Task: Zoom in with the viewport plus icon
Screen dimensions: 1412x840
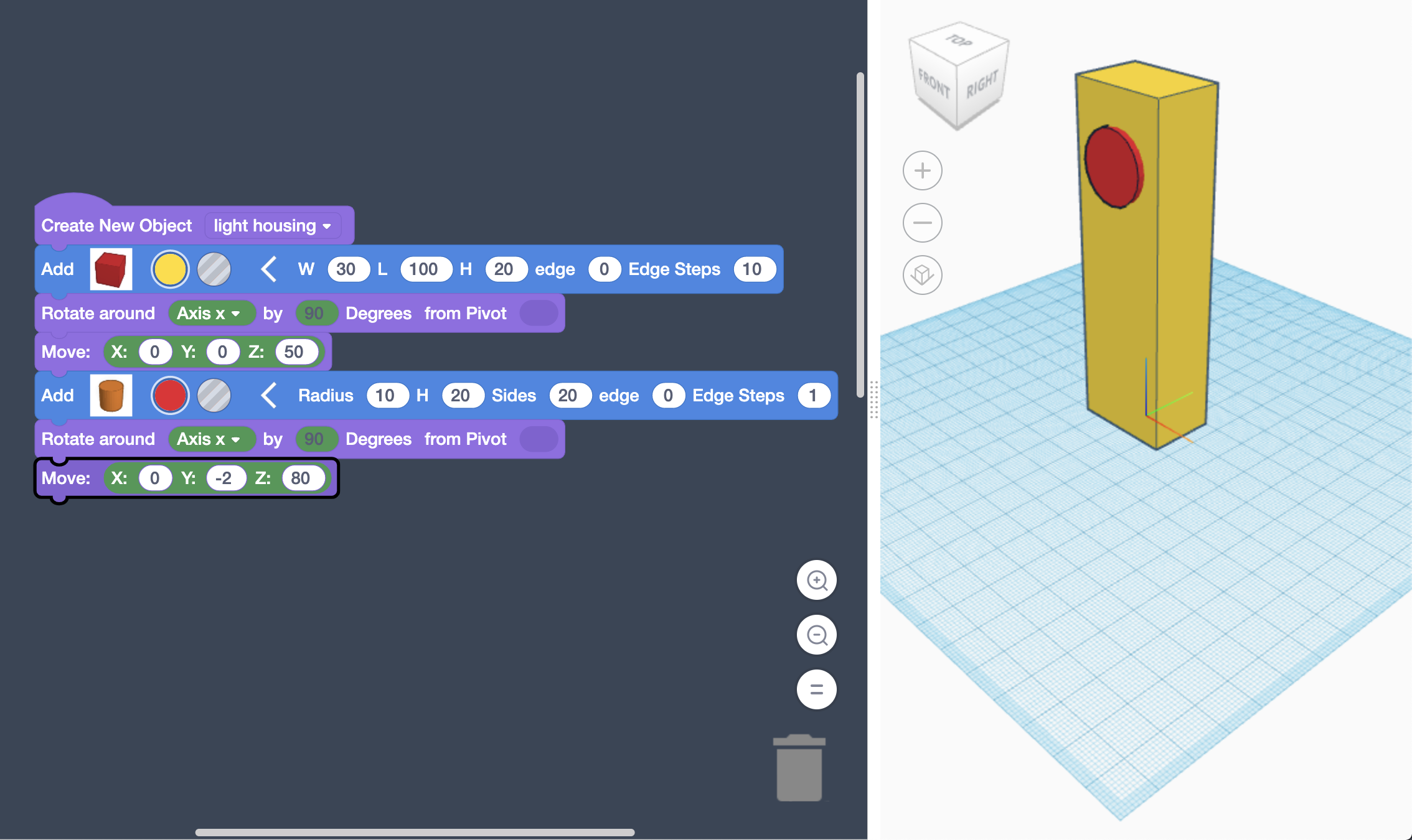Action: click(x=922, y=170)
